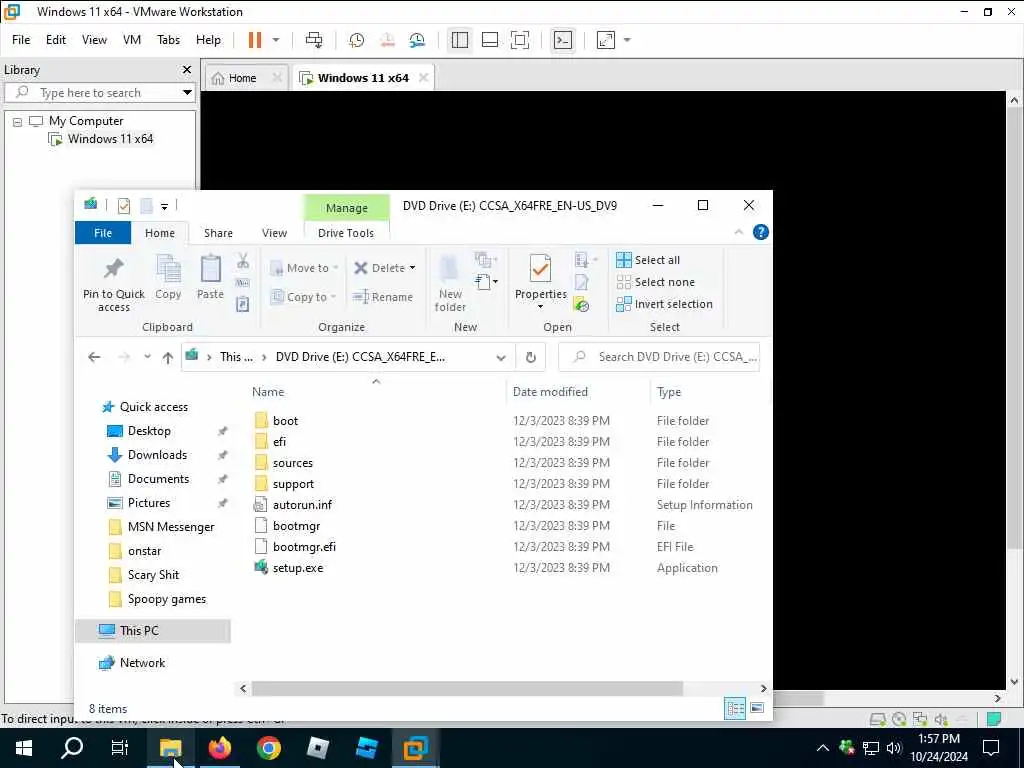Viewport: 1024px width, 768px height.
Task: Open the Copy to dropdown
Action: tap(304, 297)
